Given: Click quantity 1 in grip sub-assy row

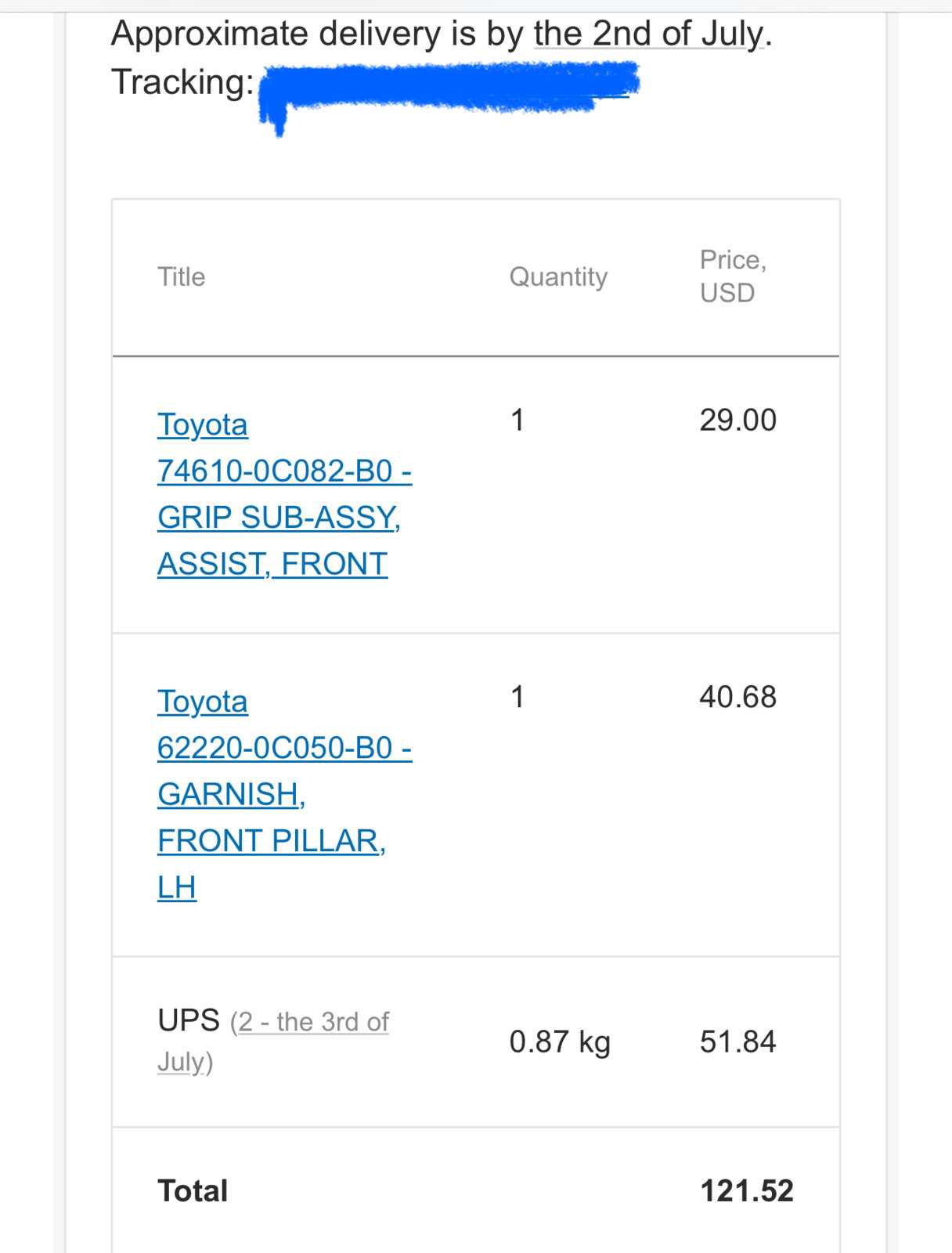Looking at the screenshot, I should pyautogui.click(x=517, y=420).
